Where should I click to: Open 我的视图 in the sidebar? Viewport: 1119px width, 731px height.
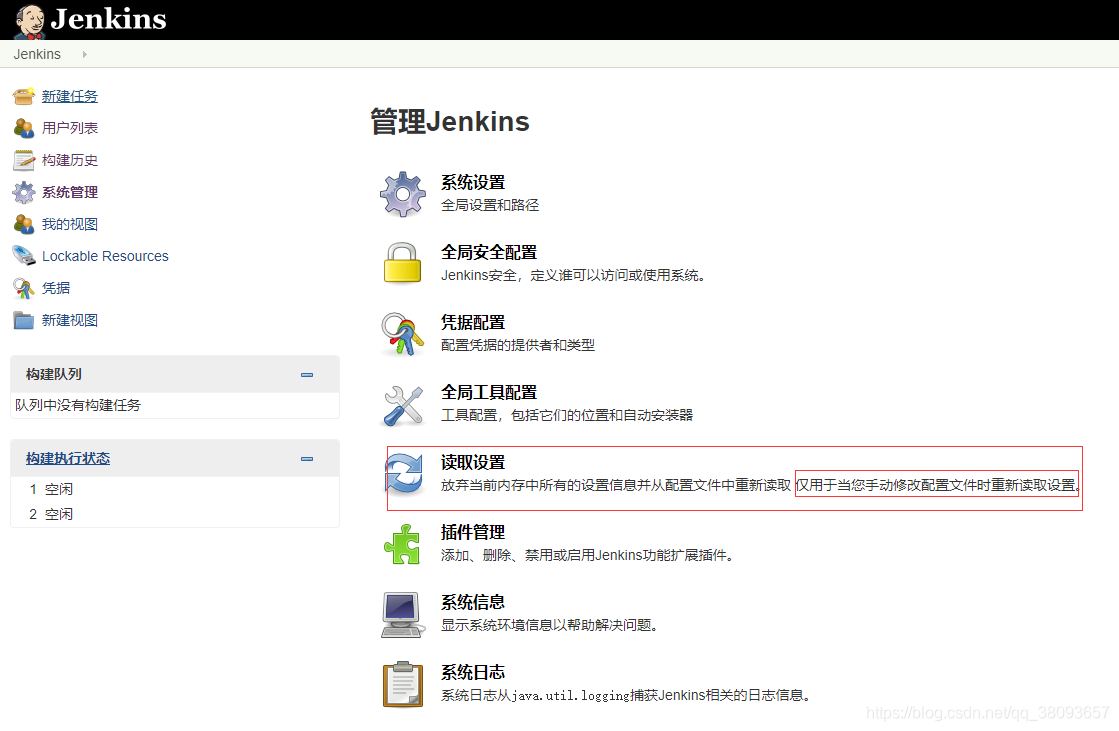click(x=70, y=224)
